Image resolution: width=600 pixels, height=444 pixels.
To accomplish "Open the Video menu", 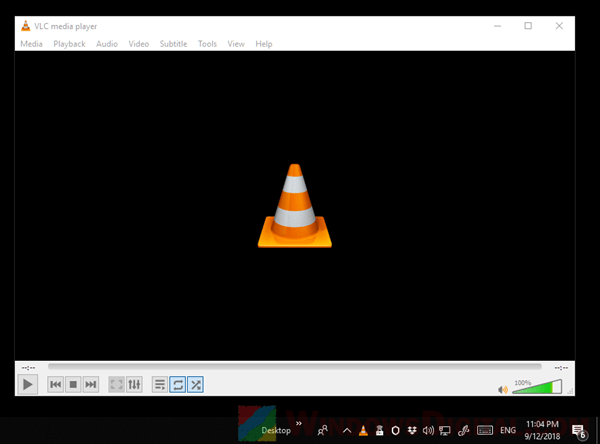I will [139, 44].
